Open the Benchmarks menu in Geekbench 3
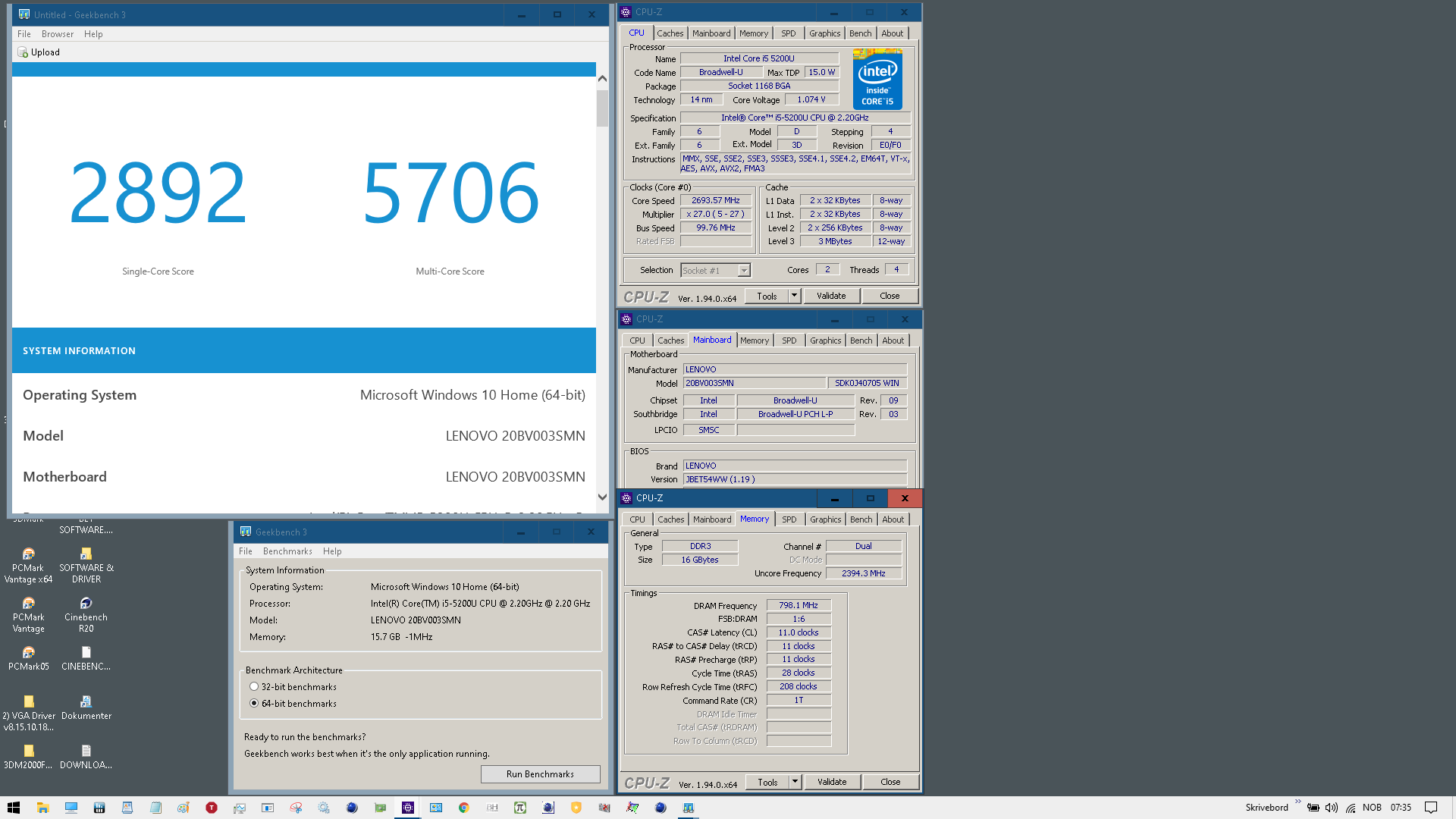The image size is (1456, 819). 287,551
